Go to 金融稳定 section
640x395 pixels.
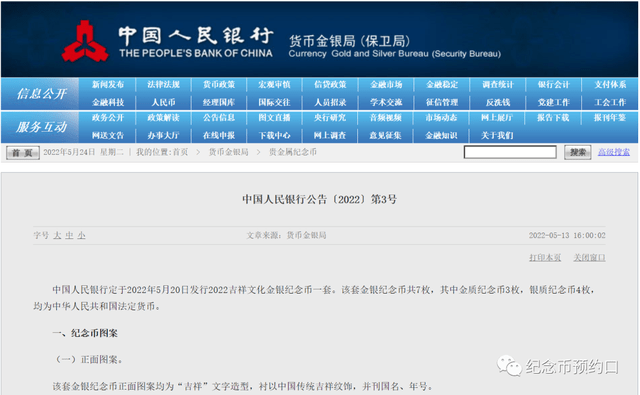442,84
